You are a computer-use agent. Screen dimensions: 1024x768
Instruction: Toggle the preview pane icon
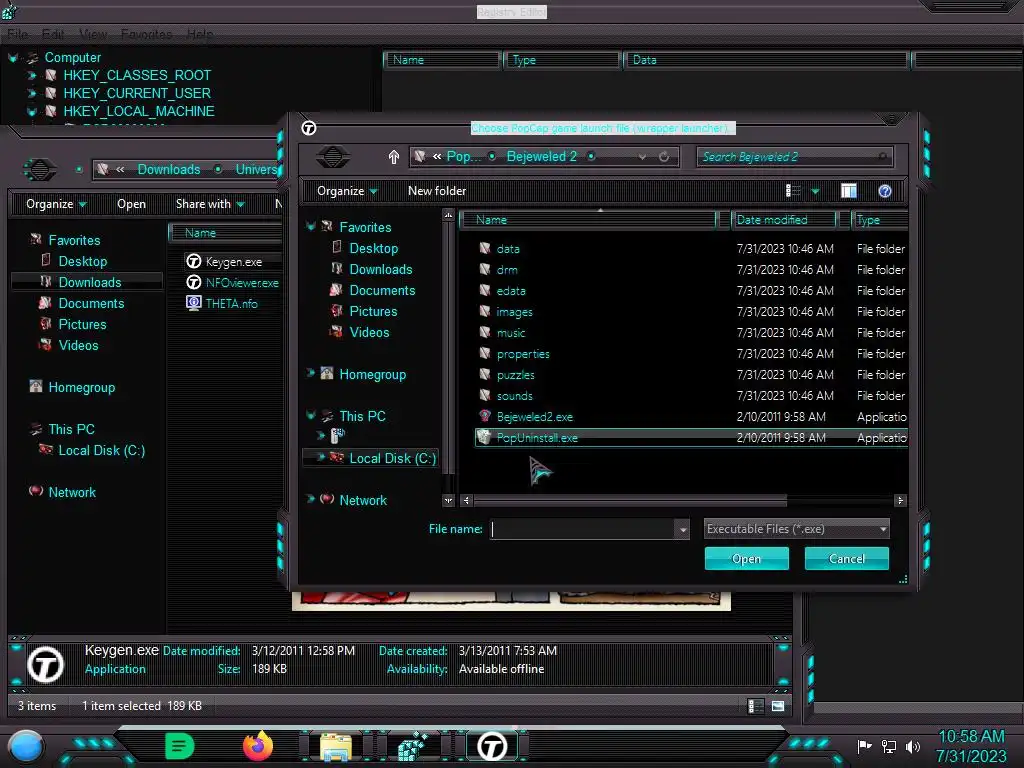click(x=848, y=191)
